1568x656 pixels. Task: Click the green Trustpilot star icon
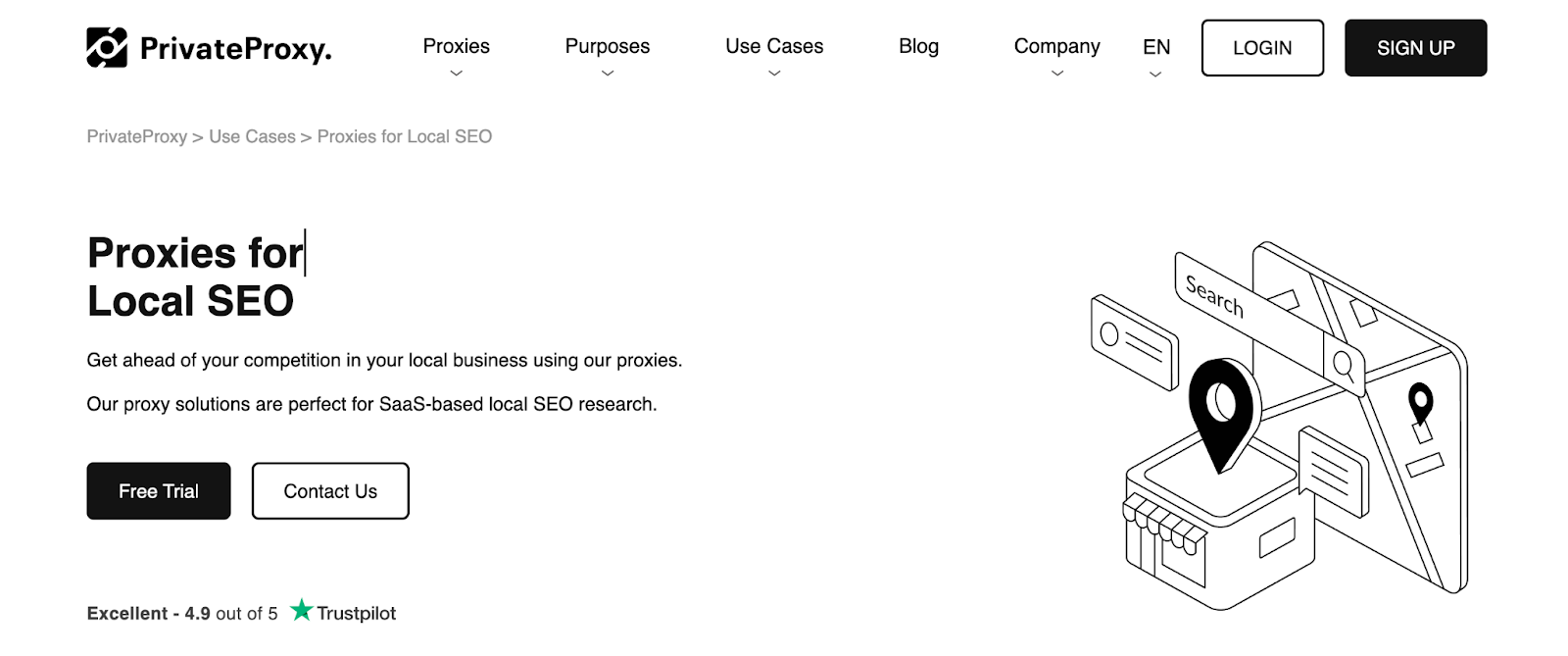click(302, 610)
